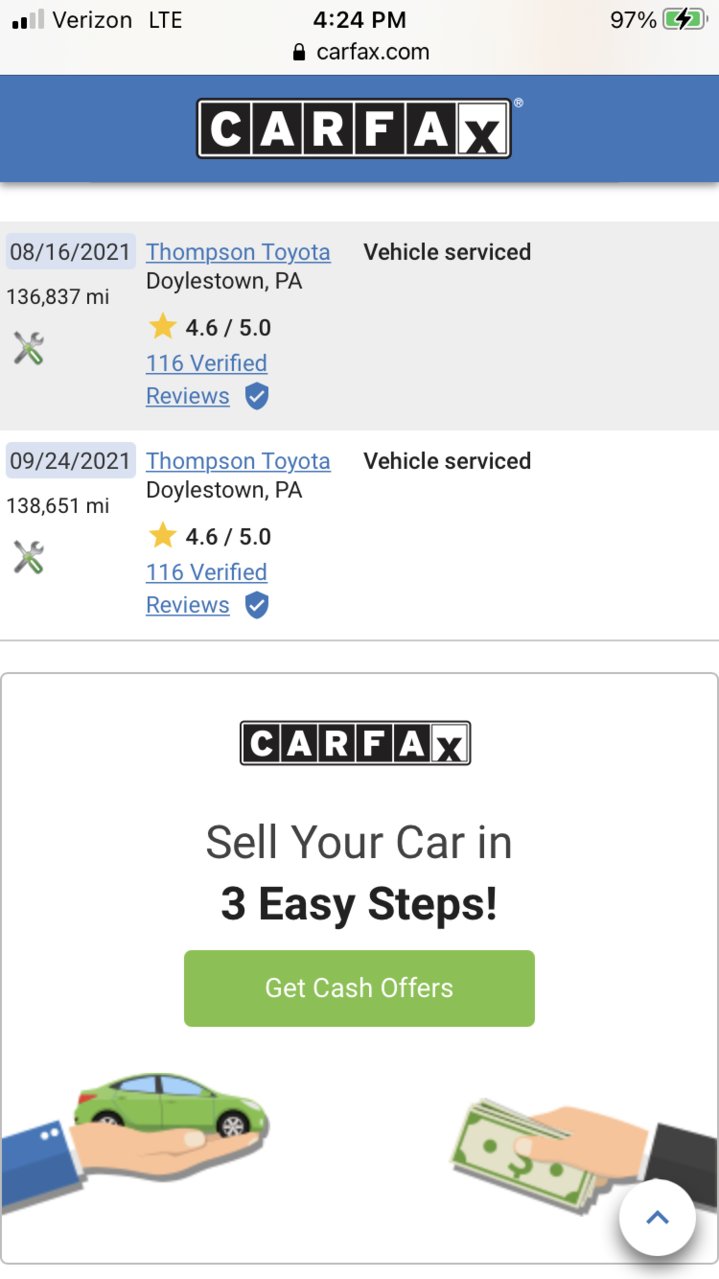Select the 08/16/2021 date badge
Viewport: 719px width, 1279px height.
click(70, 251)
